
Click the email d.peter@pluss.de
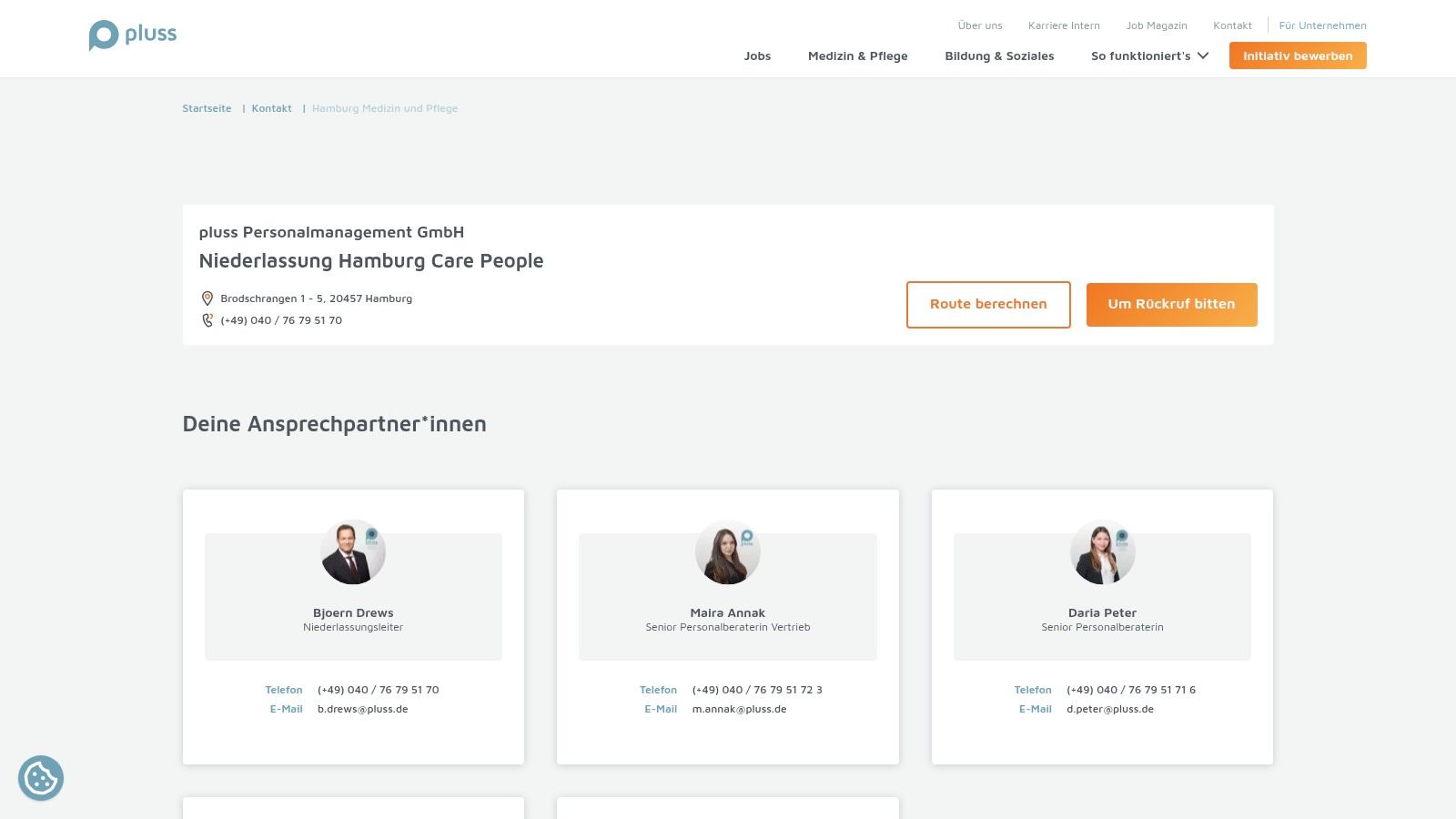tap(1110, 709)
